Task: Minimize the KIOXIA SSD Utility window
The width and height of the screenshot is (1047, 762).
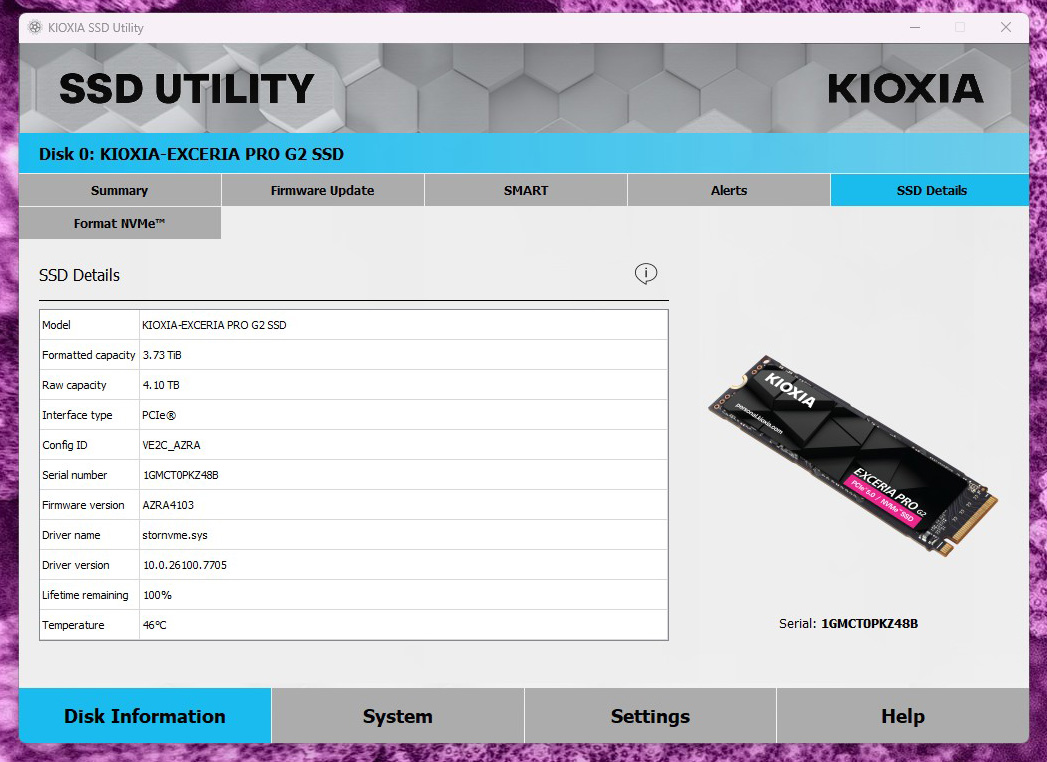Action: [915, 27]
